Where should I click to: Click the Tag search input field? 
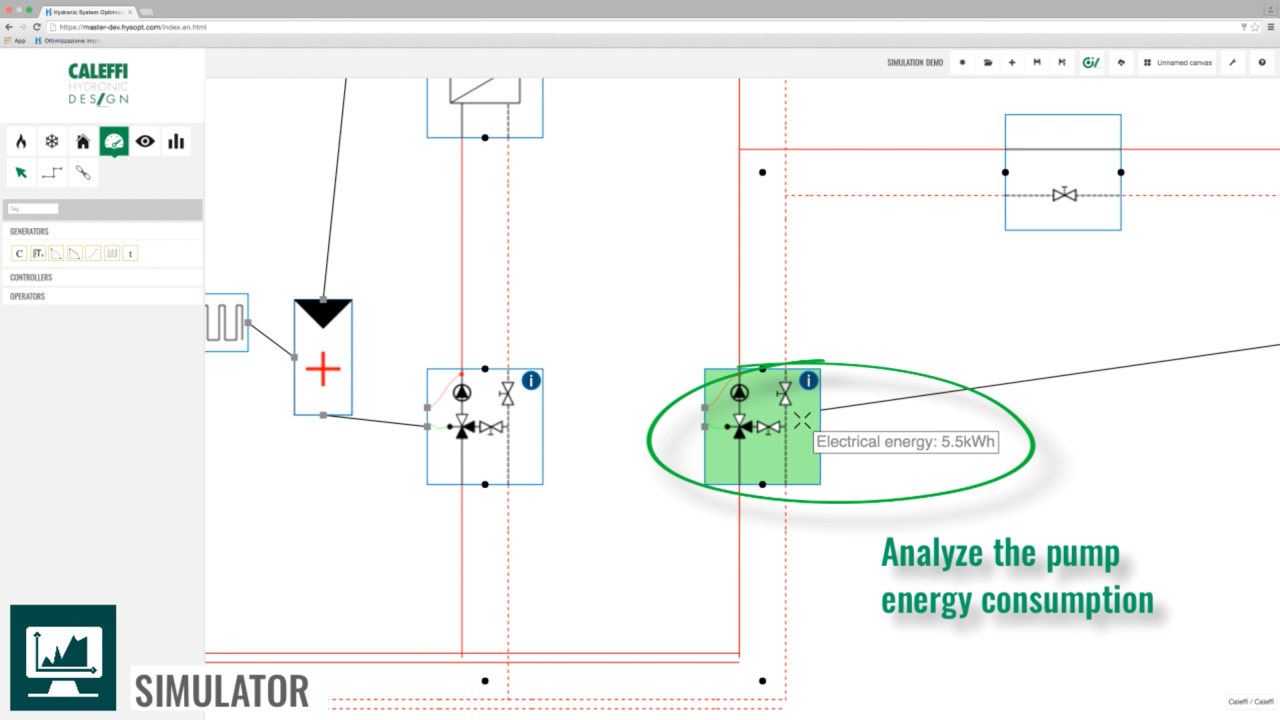[x=33, y=209]
